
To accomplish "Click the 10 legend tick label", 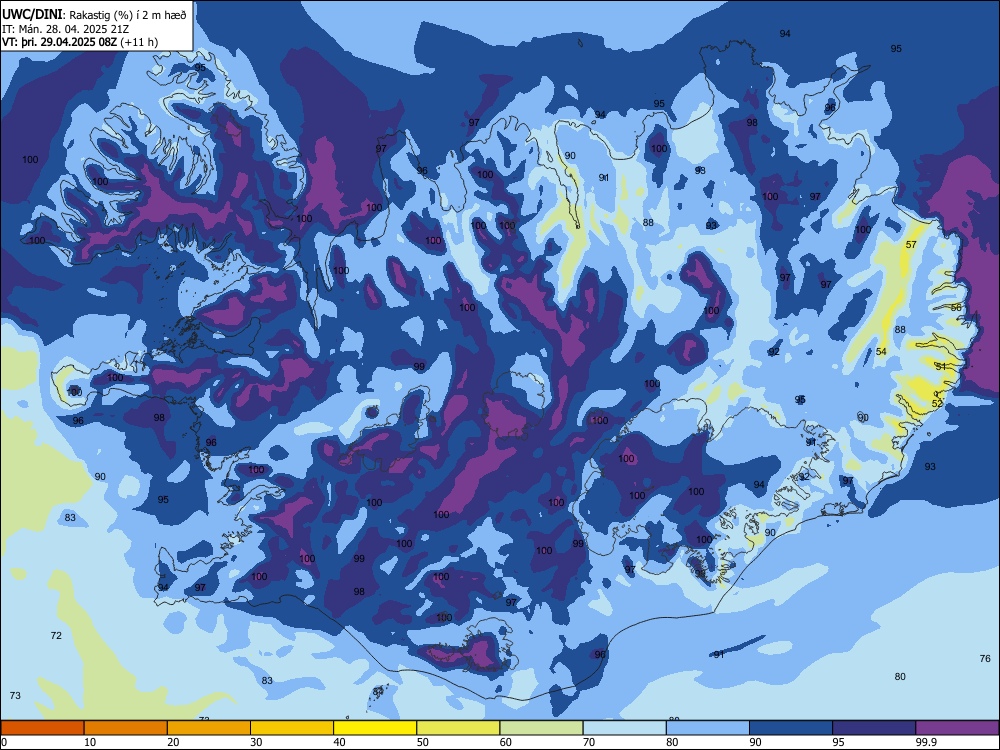I will pyautogui.click(x=90, y=742).
